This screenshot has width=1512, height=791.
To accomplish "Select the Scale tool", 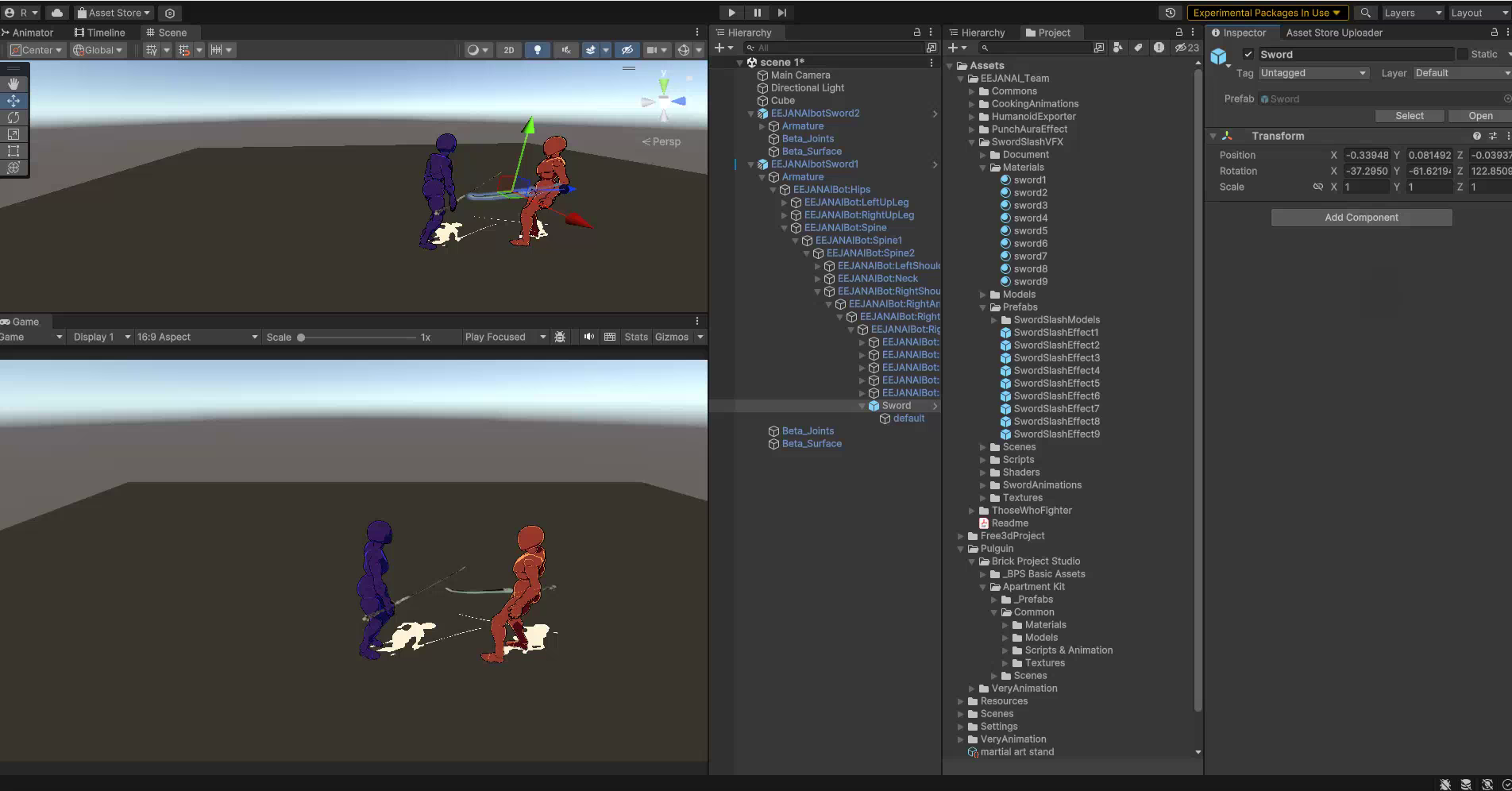I will (13, 134).
